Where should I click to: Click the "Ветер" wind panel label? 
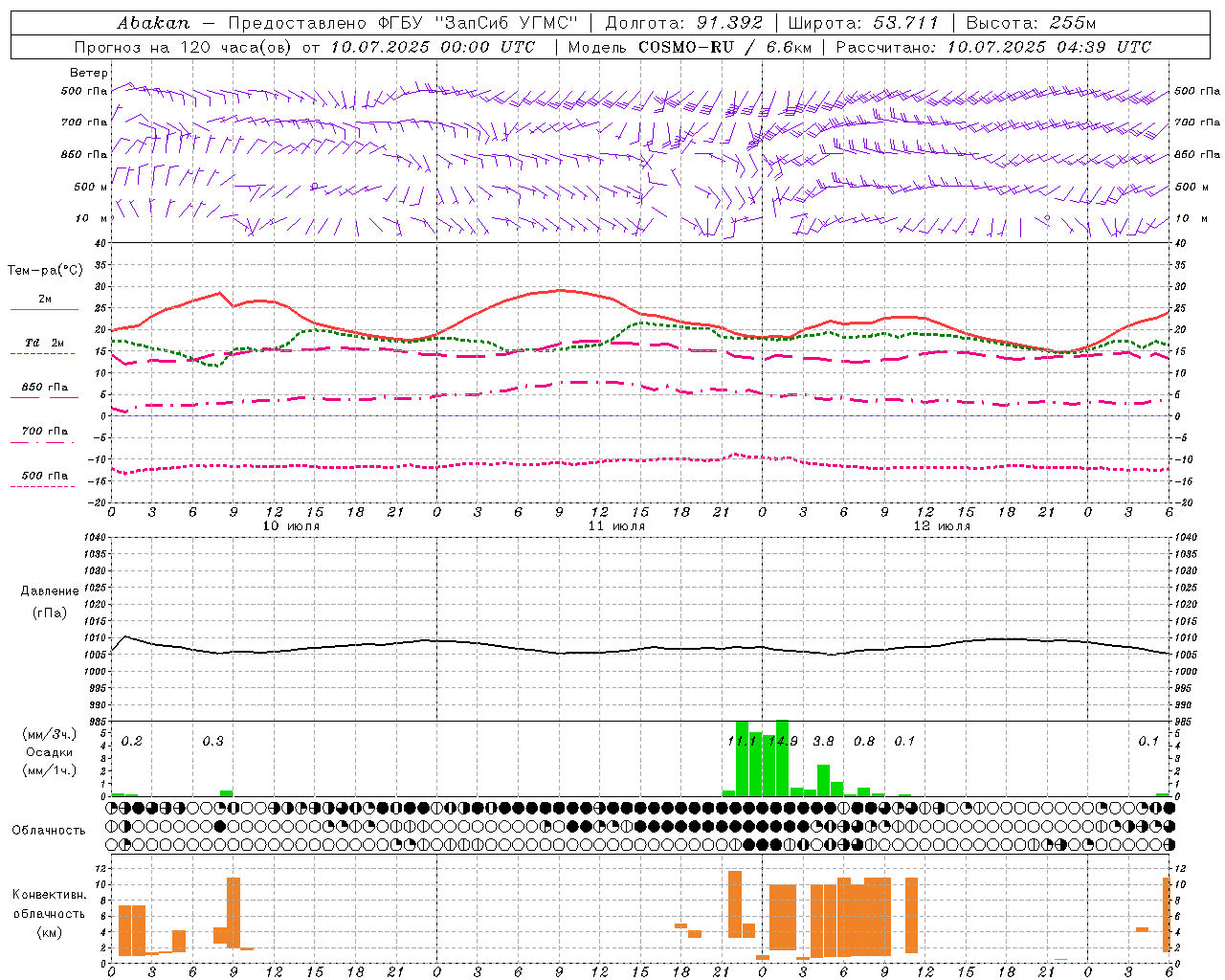pyautogui.click(x=89, y=73)
